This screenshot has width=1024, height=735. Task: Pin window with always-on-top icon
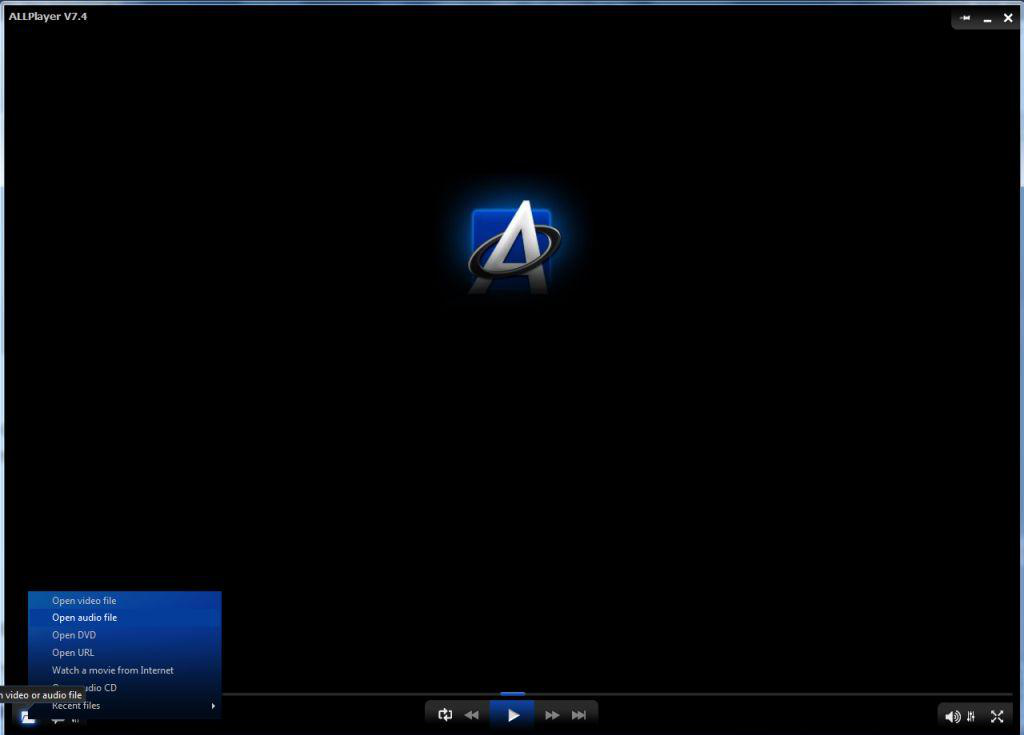966,18
